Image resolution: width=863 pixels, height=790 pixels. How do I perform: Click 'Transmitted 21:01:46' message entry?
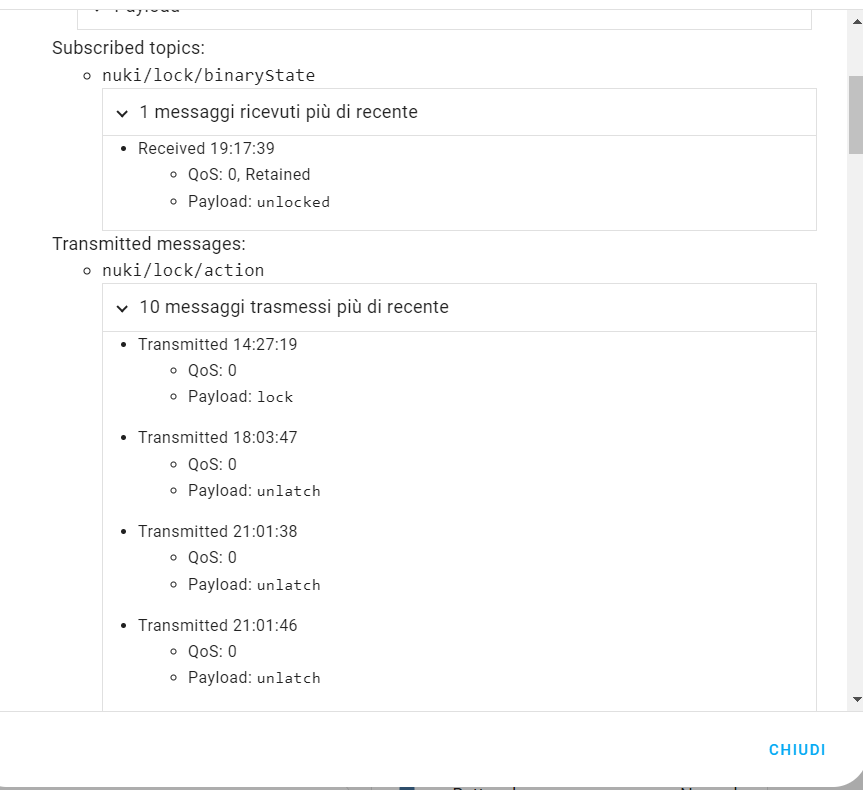coord(218,625)
